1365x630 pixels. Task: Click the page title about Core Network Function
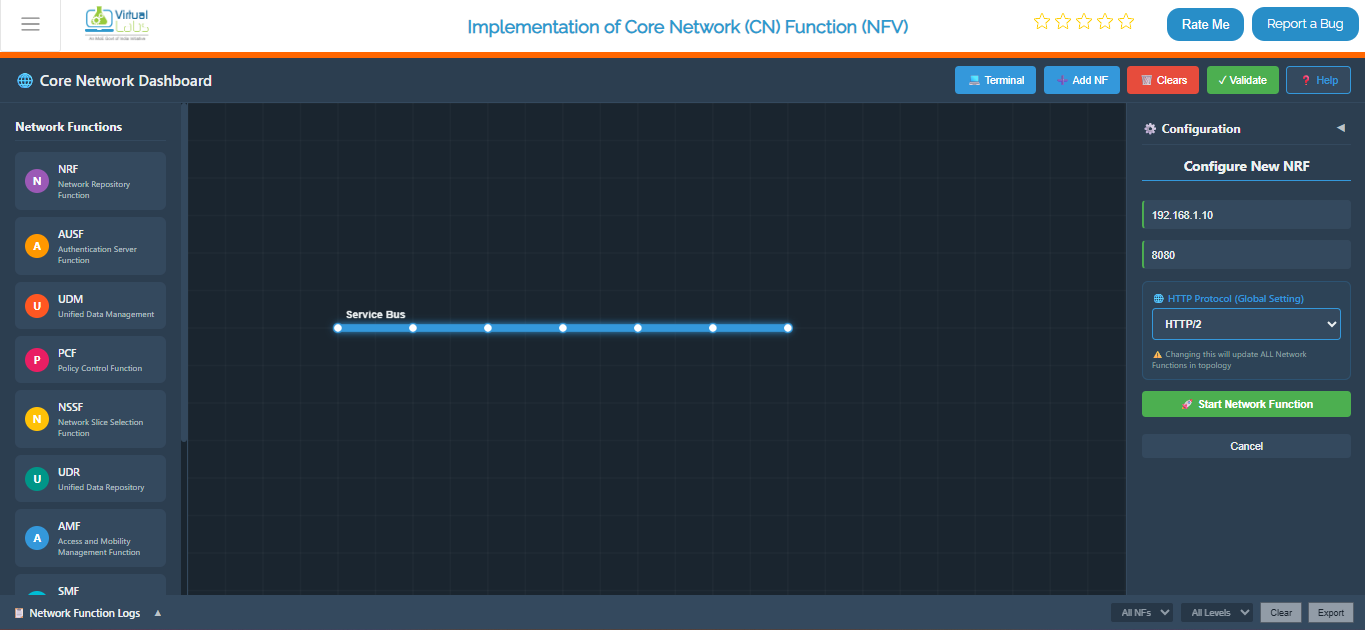[688, 26]
